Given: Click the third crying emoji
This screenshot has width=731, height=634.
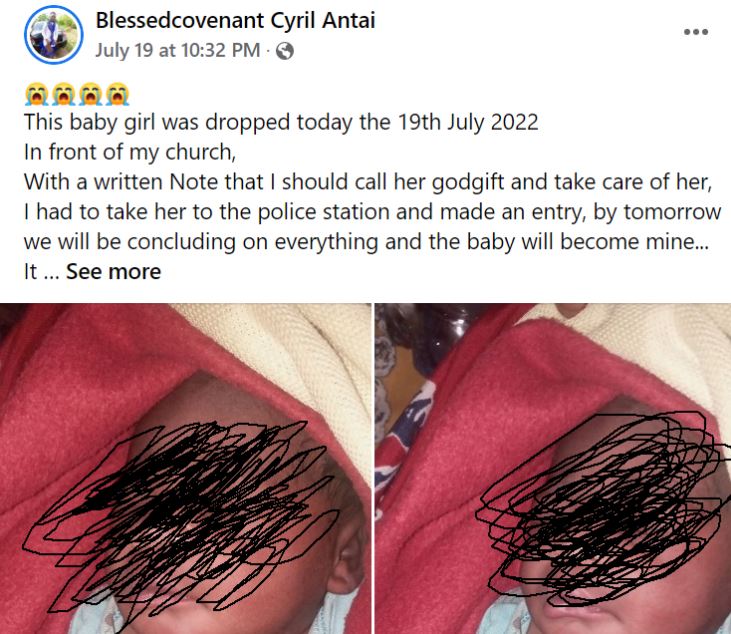Looking at the screenshot, I should [90, 94].
